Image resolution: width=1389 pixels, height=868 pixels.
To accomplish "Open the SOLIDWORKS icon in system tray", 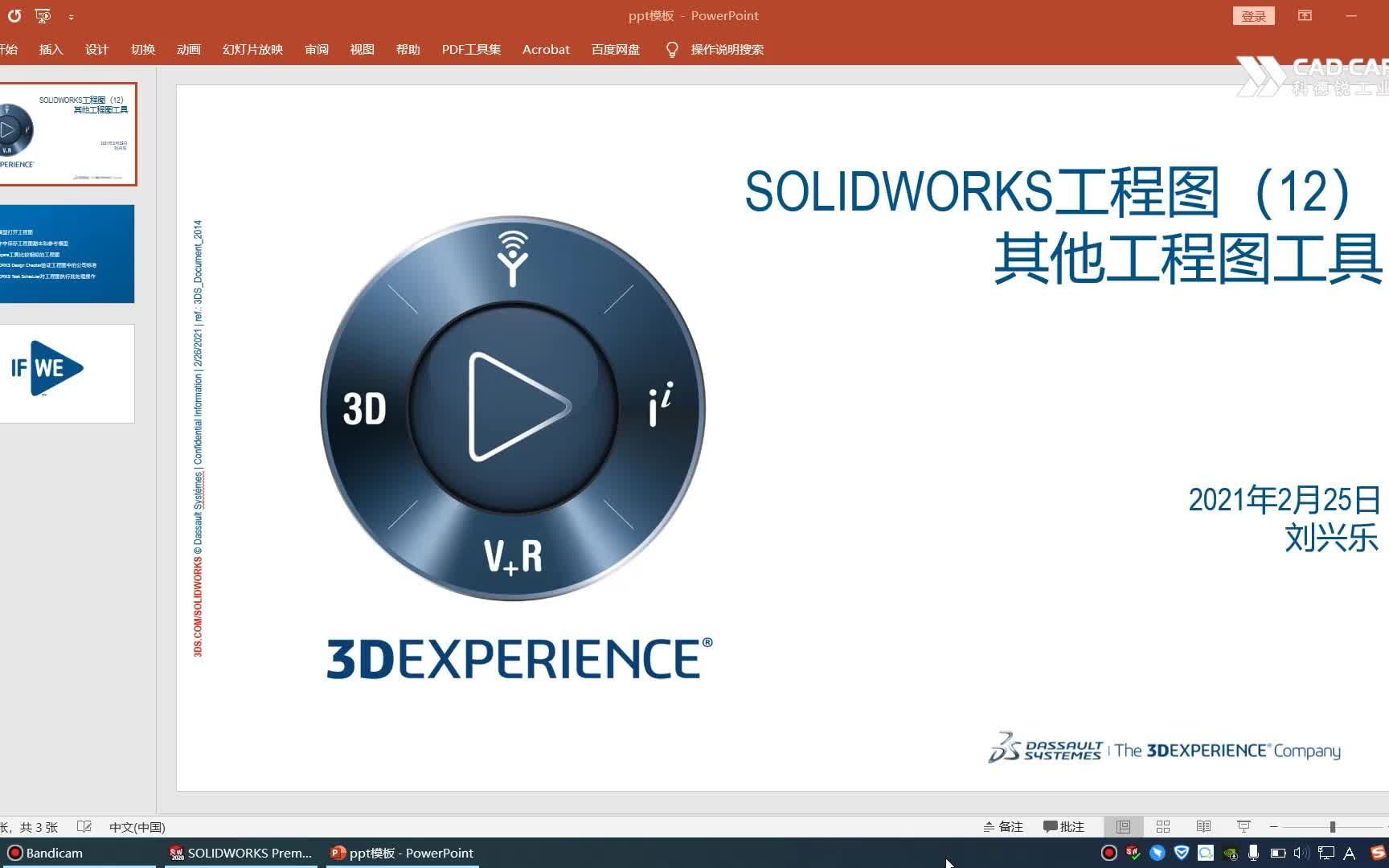I will 1133,853.
